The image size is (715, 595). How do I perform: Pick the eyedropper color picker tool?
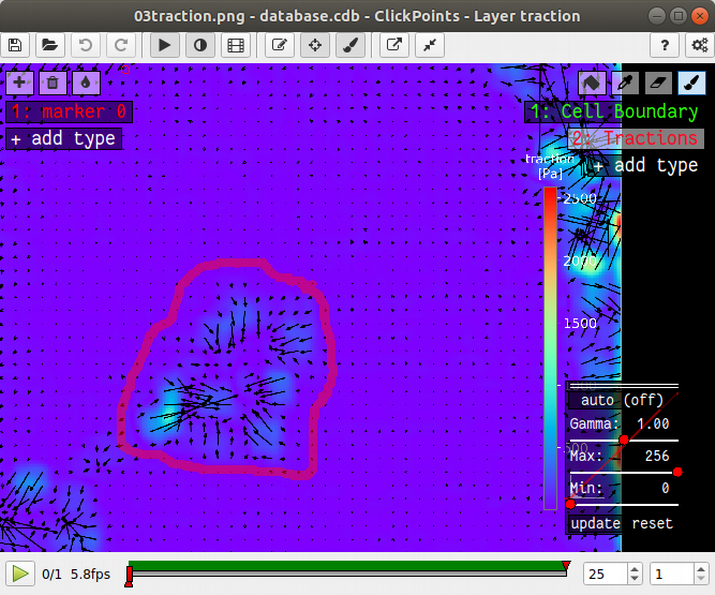(x=626, y=83)
